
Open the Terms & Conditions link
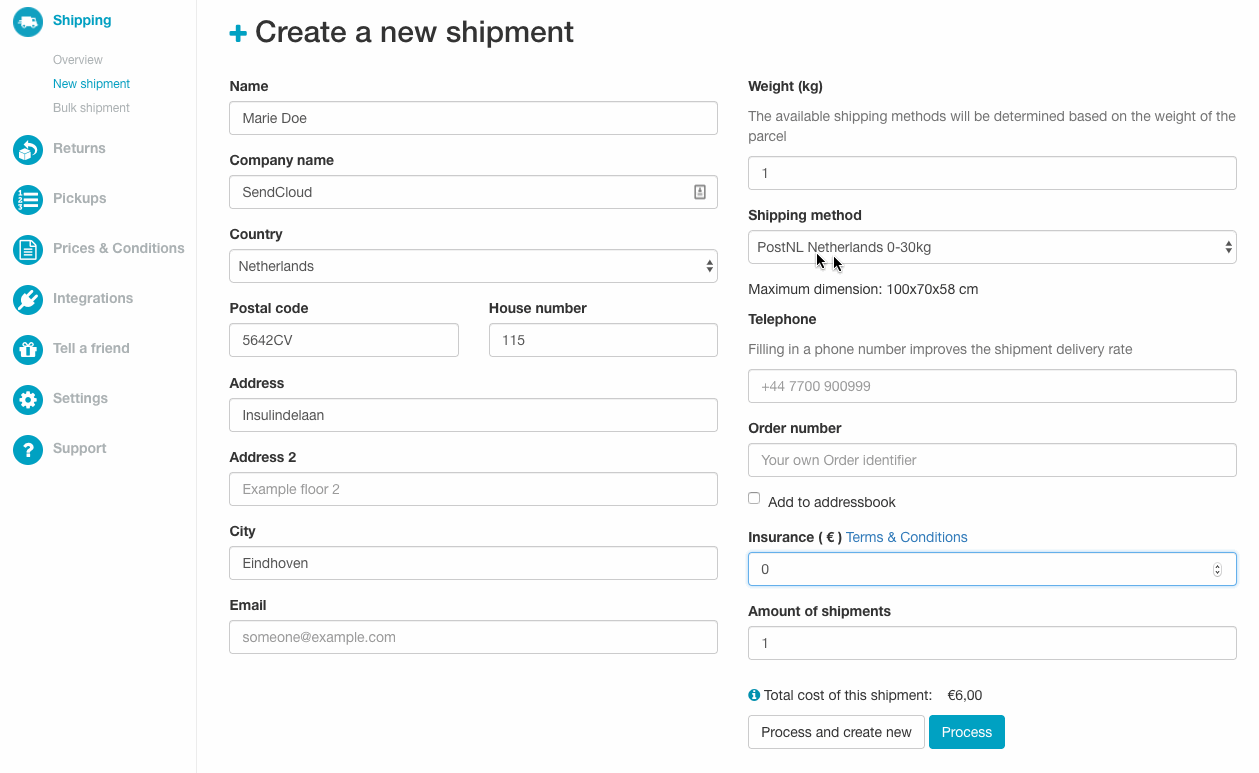(906, 537)
